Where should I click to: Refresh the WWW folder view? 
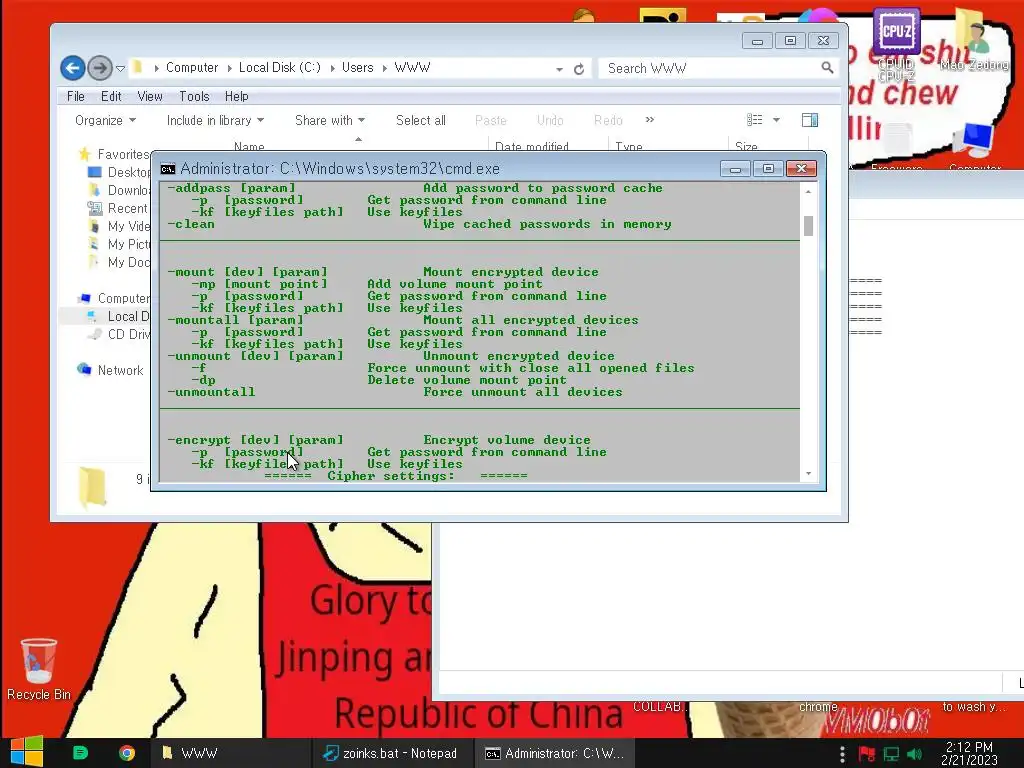(x=579, y=69)
